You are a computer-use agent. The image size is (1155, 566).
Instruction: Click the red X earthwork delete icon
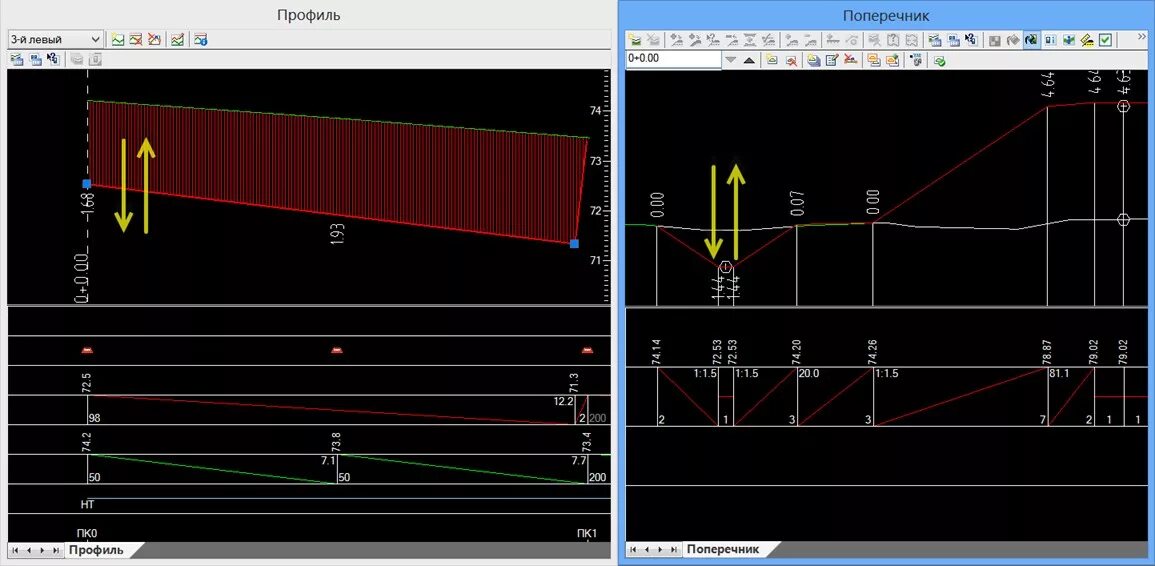(849, 60)
